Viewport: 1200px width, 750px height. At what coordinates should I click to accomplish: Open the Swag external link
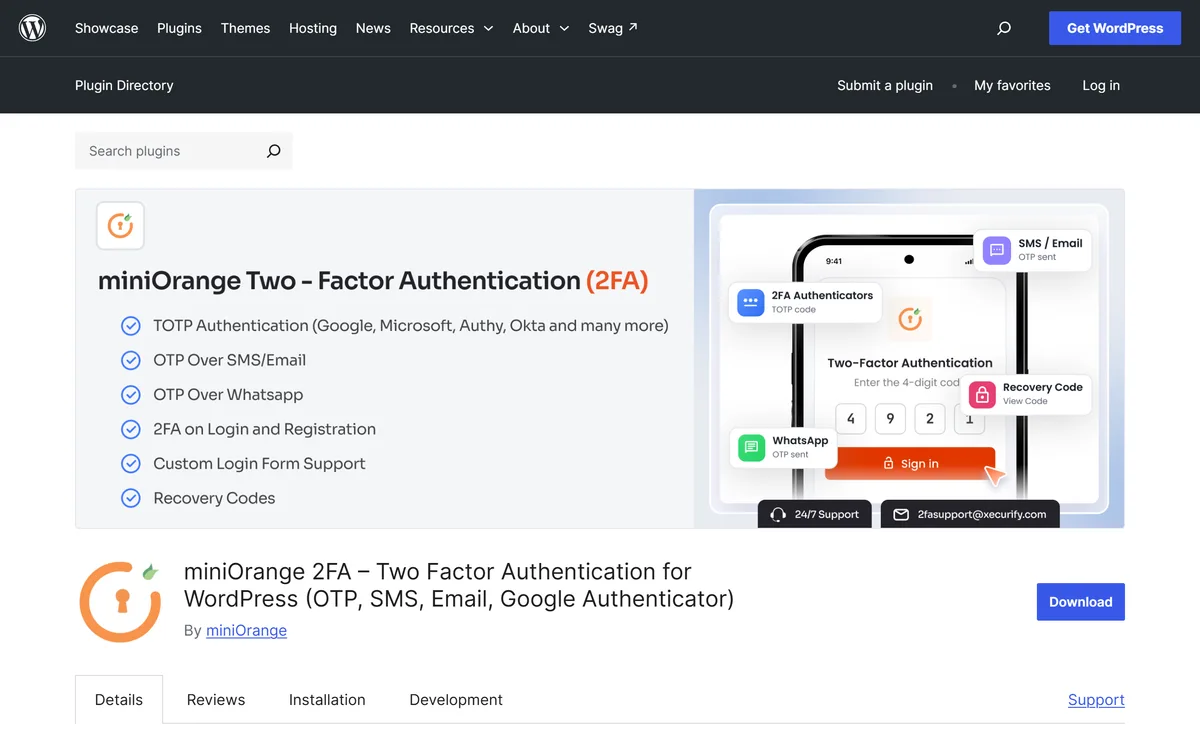coord(613,28)
